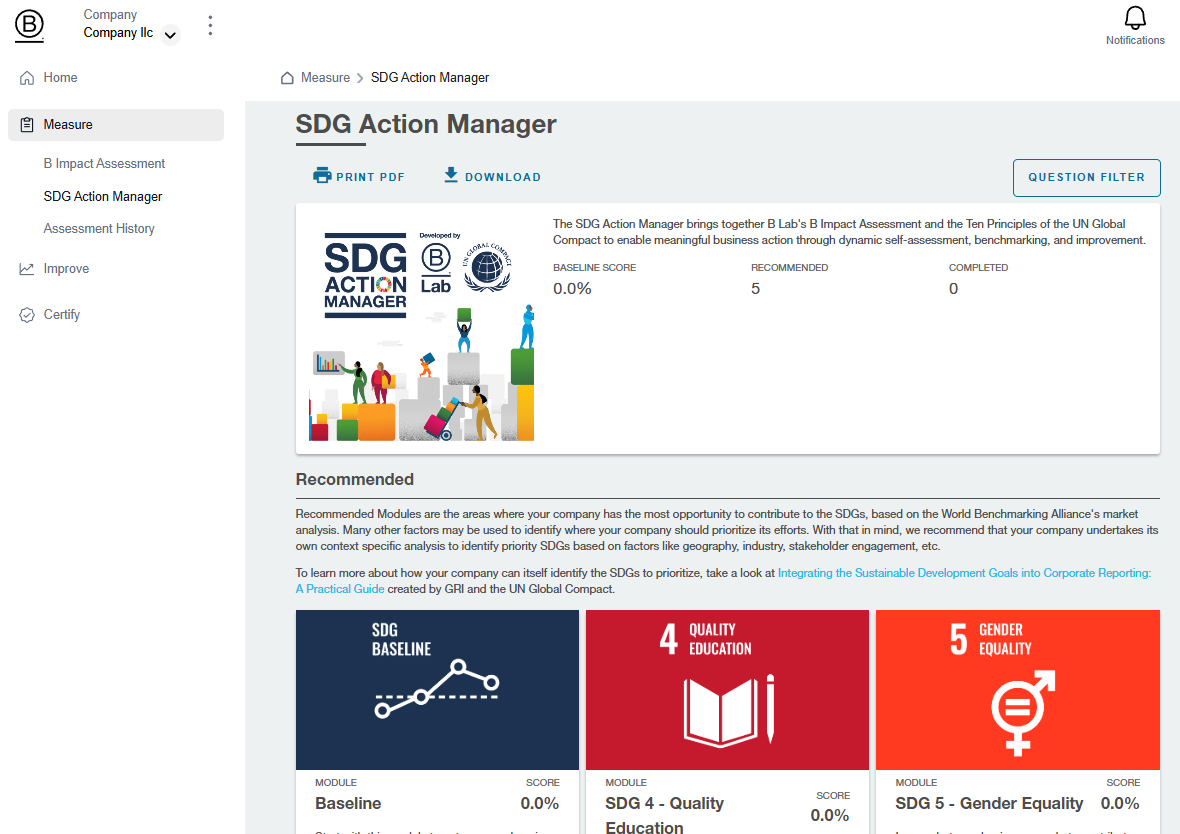
Task: Click the UN Global Compact emblem
Action: click(x=487, y=267)
